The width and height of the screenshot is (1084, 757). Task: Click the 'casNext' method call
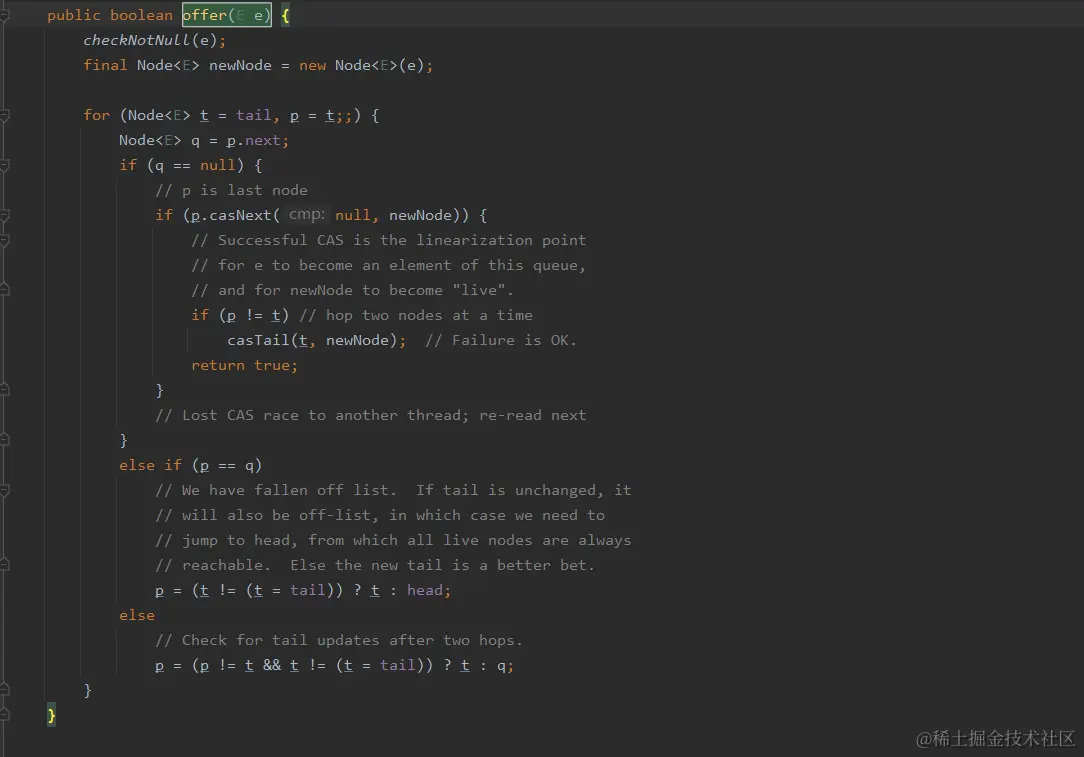click(241, 215)
